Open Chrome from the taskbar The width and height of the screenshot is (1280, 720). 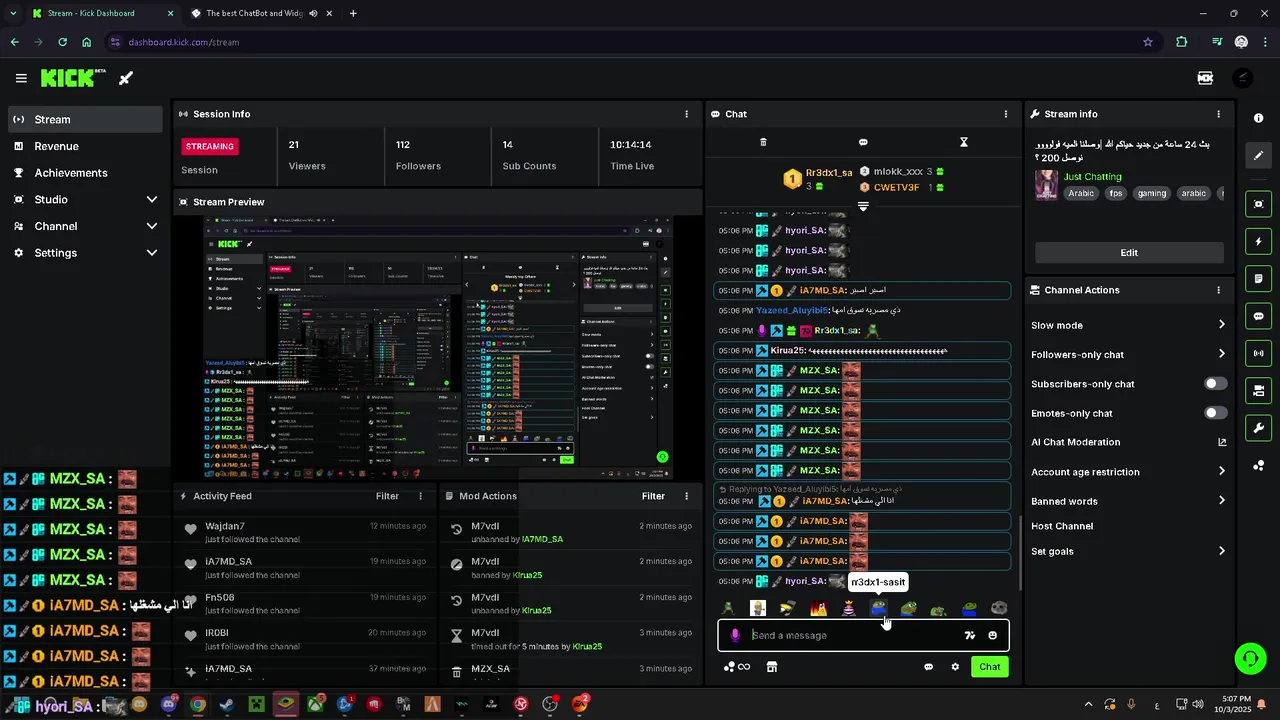[x=198, y=705]
